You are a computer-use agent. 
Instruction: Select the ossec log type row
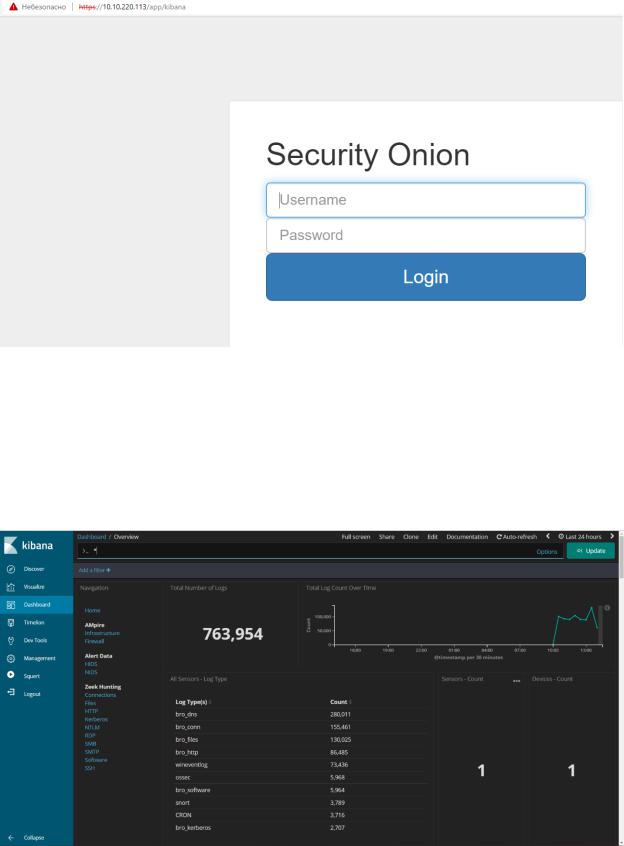tap(300, 777)
